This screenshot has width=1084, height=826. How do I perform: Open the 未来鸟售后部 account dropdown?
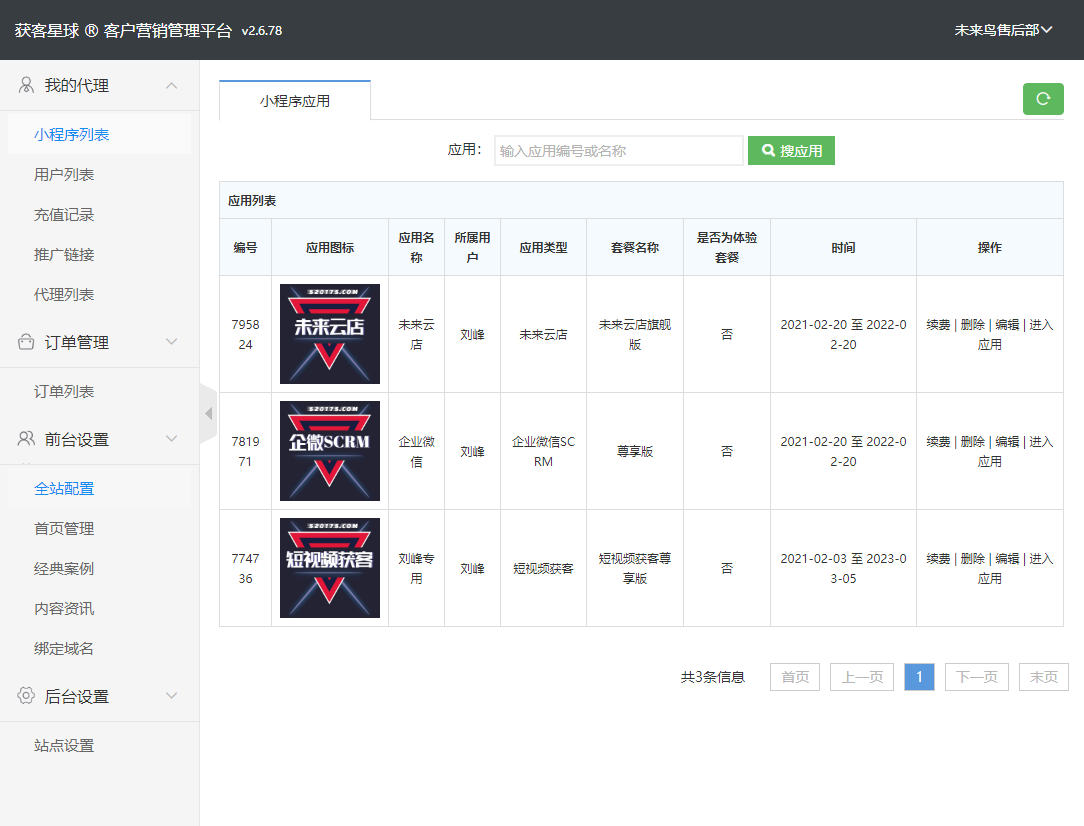(x=1003, y=30)
